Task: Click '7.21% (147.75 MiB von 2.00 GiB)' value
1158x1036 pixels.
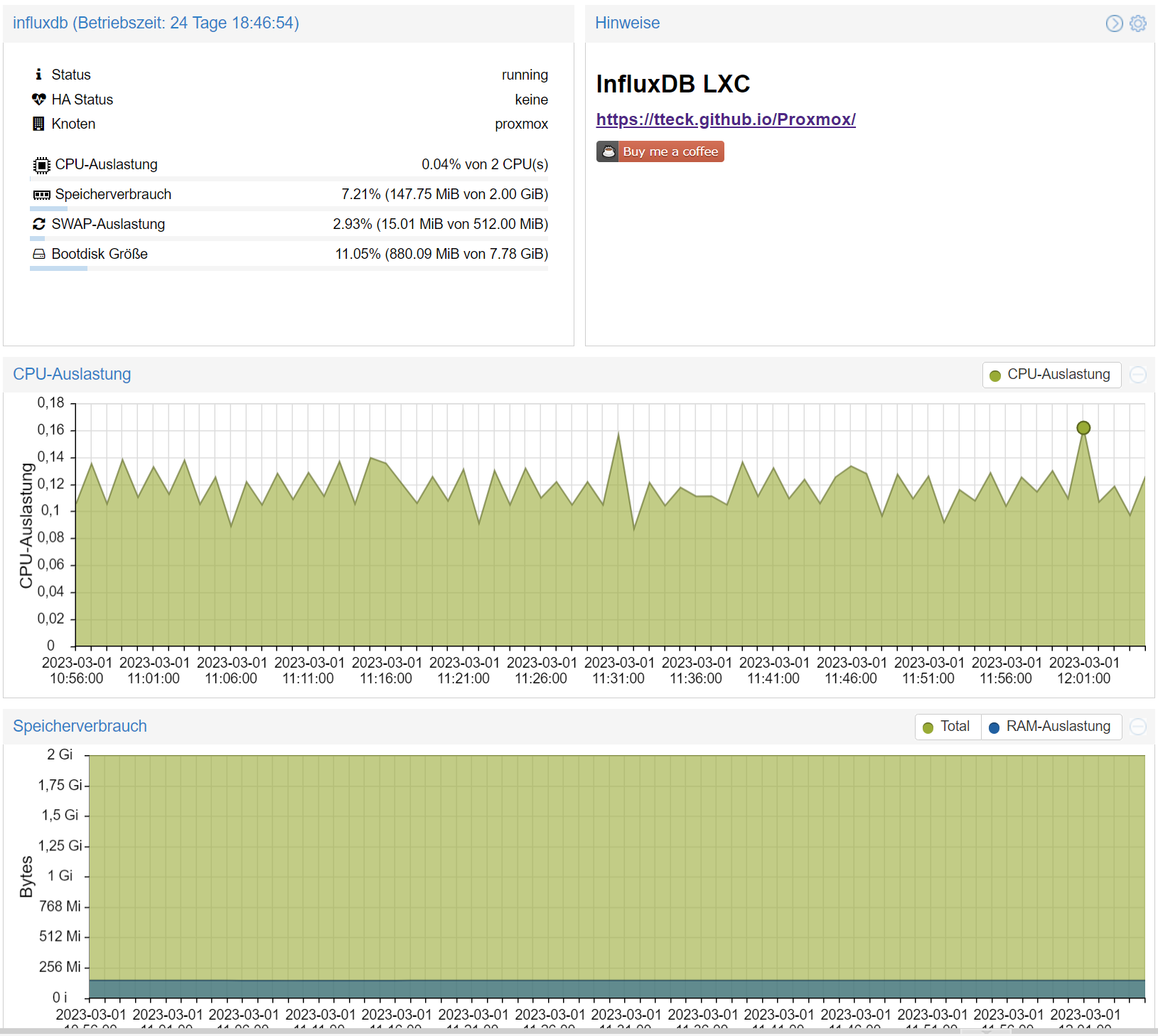Action: tap(444, 194)
